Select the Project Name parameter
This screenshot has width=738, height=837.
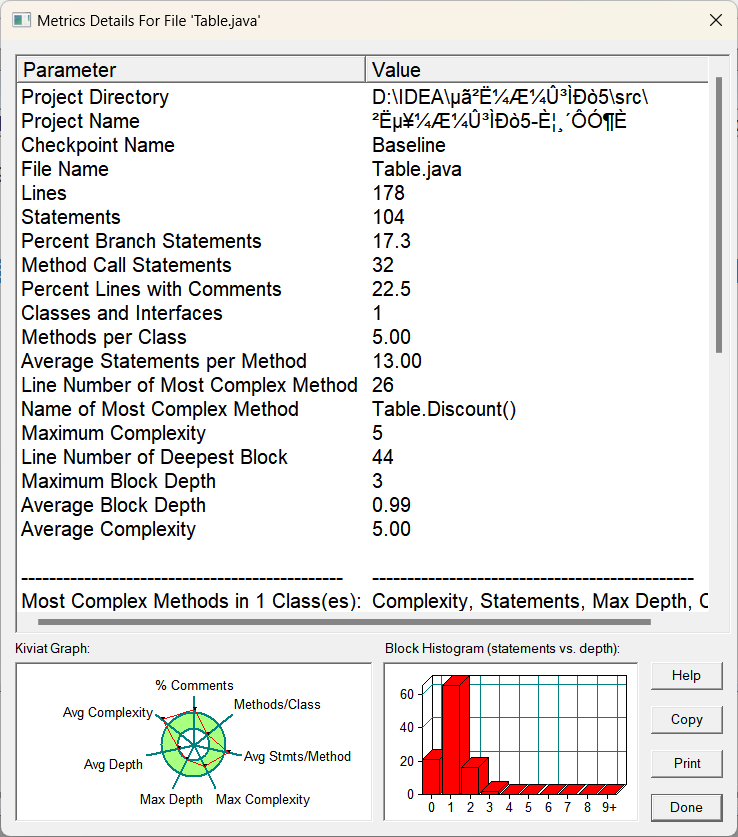coord(81,121)
